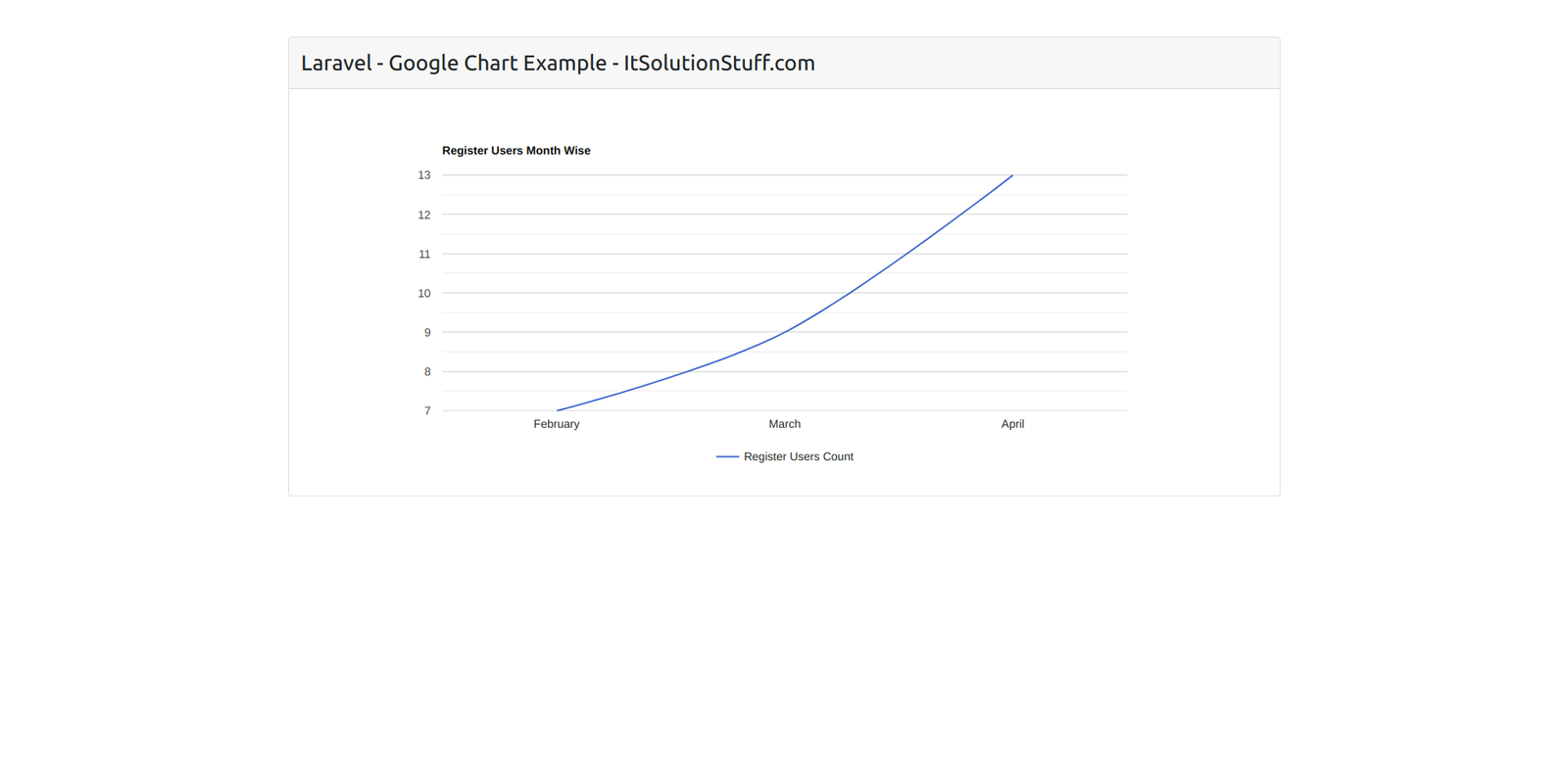
Task: Click the blue curve between March and April
Action: [900, 259]
